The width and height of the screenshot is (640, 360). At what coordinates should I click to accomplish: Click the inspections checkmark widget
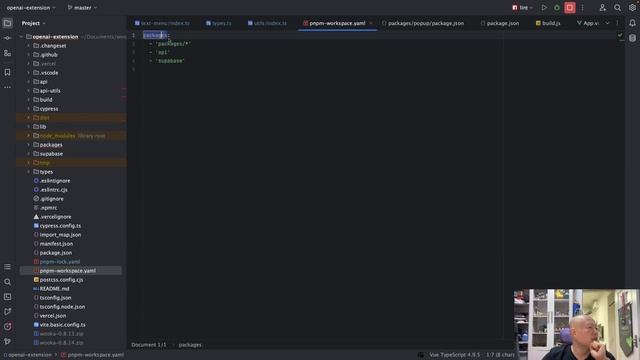point(620,36)
